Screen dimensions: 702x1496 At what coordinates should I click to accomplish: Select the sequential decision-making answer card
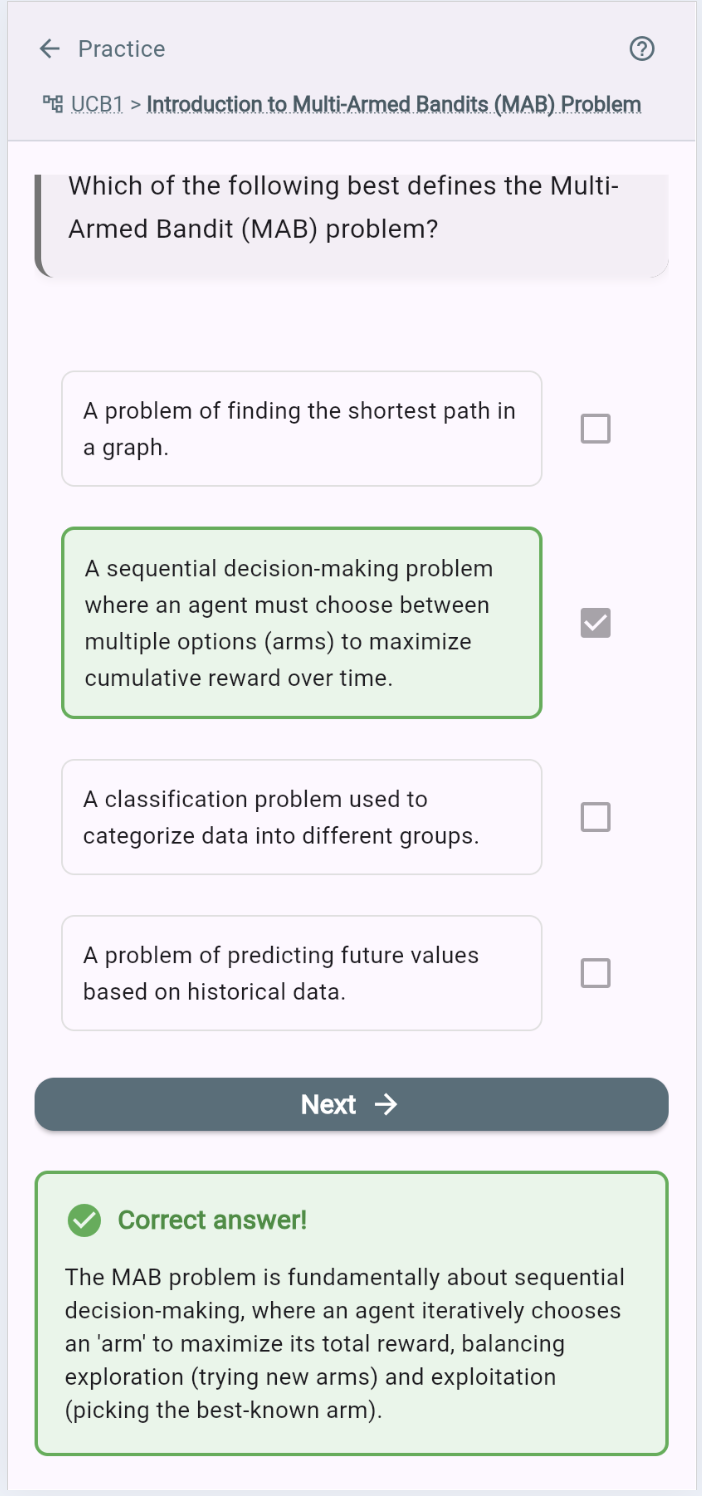(x=301, y=623)
